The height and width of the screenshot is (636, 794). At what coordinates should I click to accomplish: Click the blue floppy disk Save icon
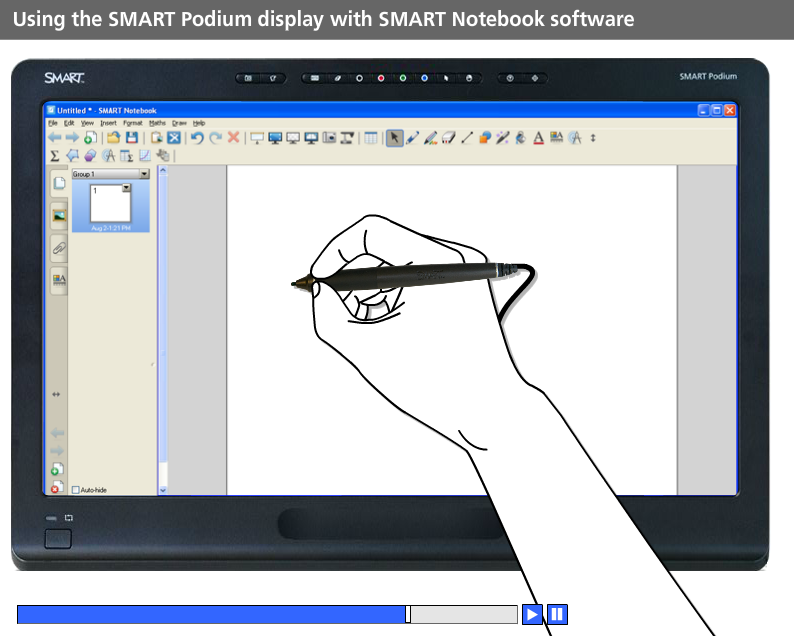pos(131,138)
